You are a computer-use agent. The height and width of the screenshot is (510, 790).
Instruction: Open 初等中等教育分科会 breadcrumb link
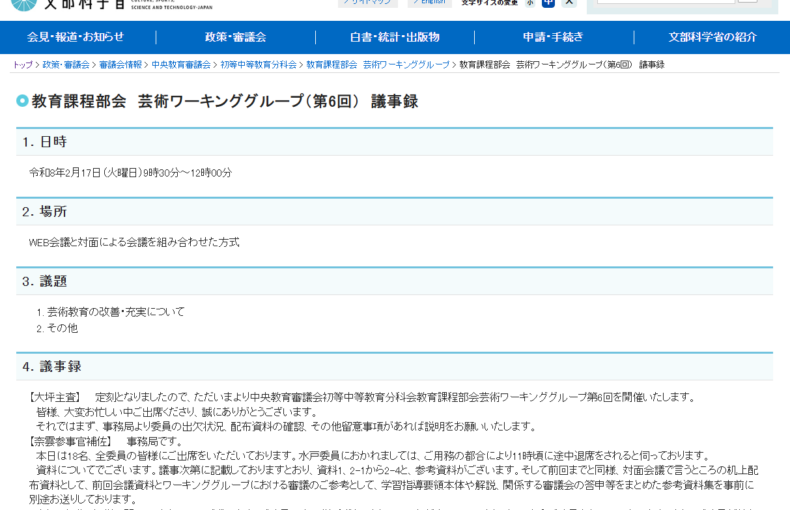pos(258,65)
